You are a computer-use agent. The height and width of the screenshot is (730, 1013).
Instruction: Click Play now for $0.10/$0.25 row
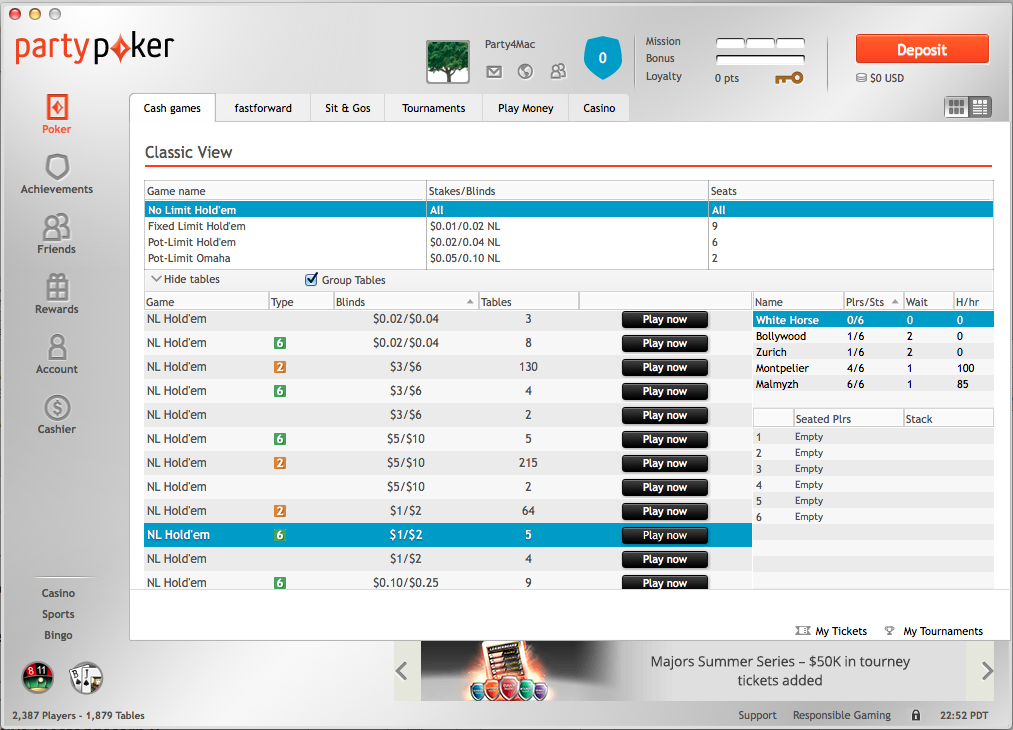(x=665, y=582)
